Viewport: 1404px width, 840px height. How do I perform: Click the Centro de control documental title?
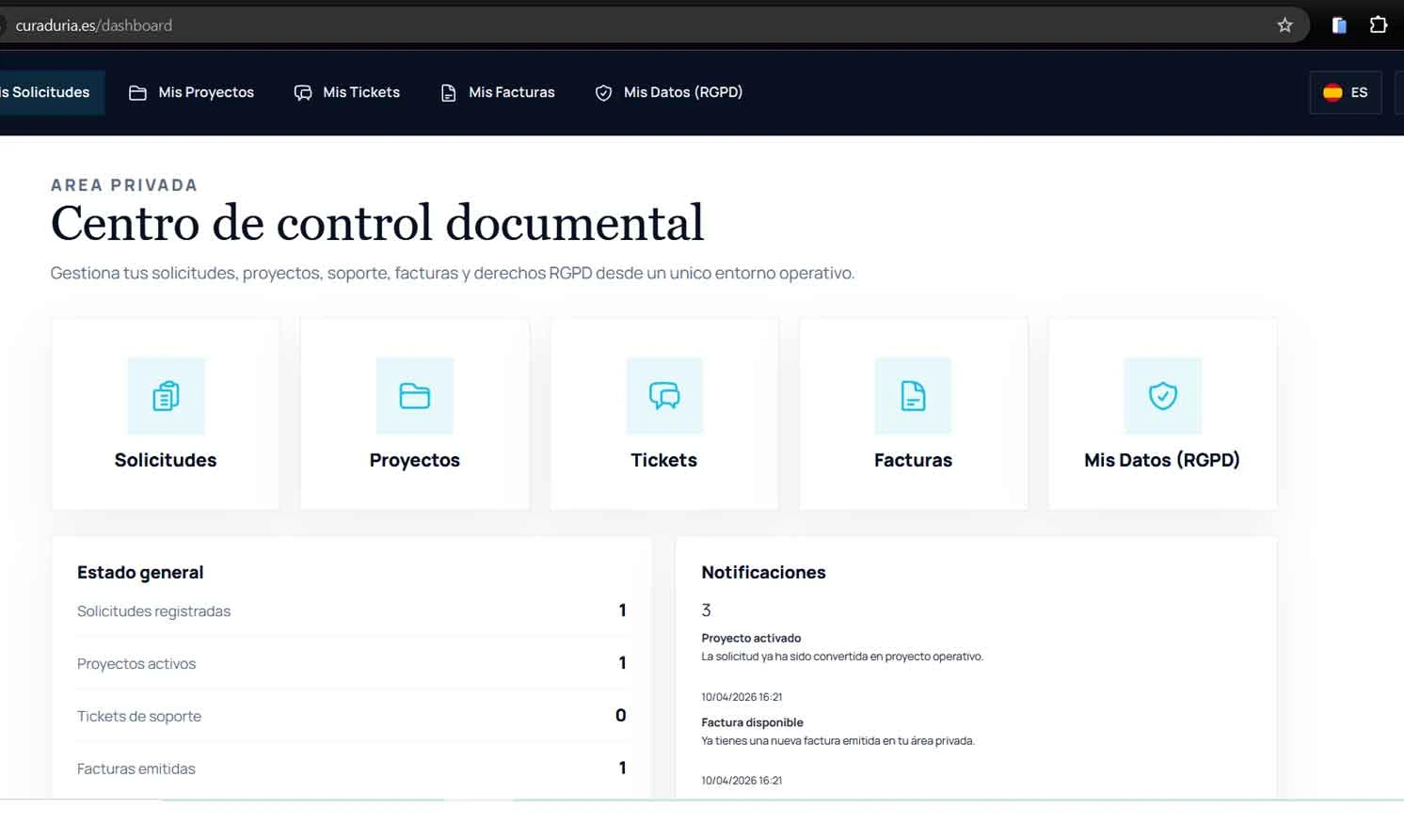click(x=377, y=223)
